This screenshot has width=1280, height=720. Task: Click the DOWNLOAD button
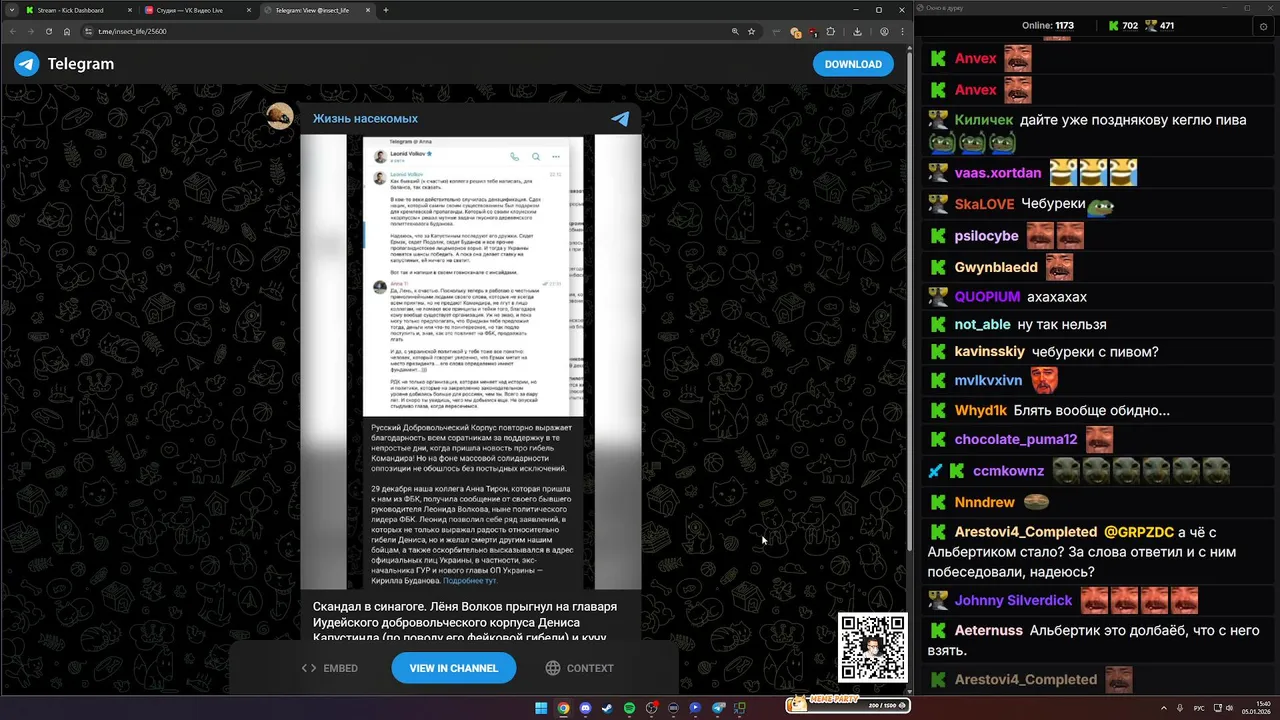pyautogui.click(x=853, y=64)
